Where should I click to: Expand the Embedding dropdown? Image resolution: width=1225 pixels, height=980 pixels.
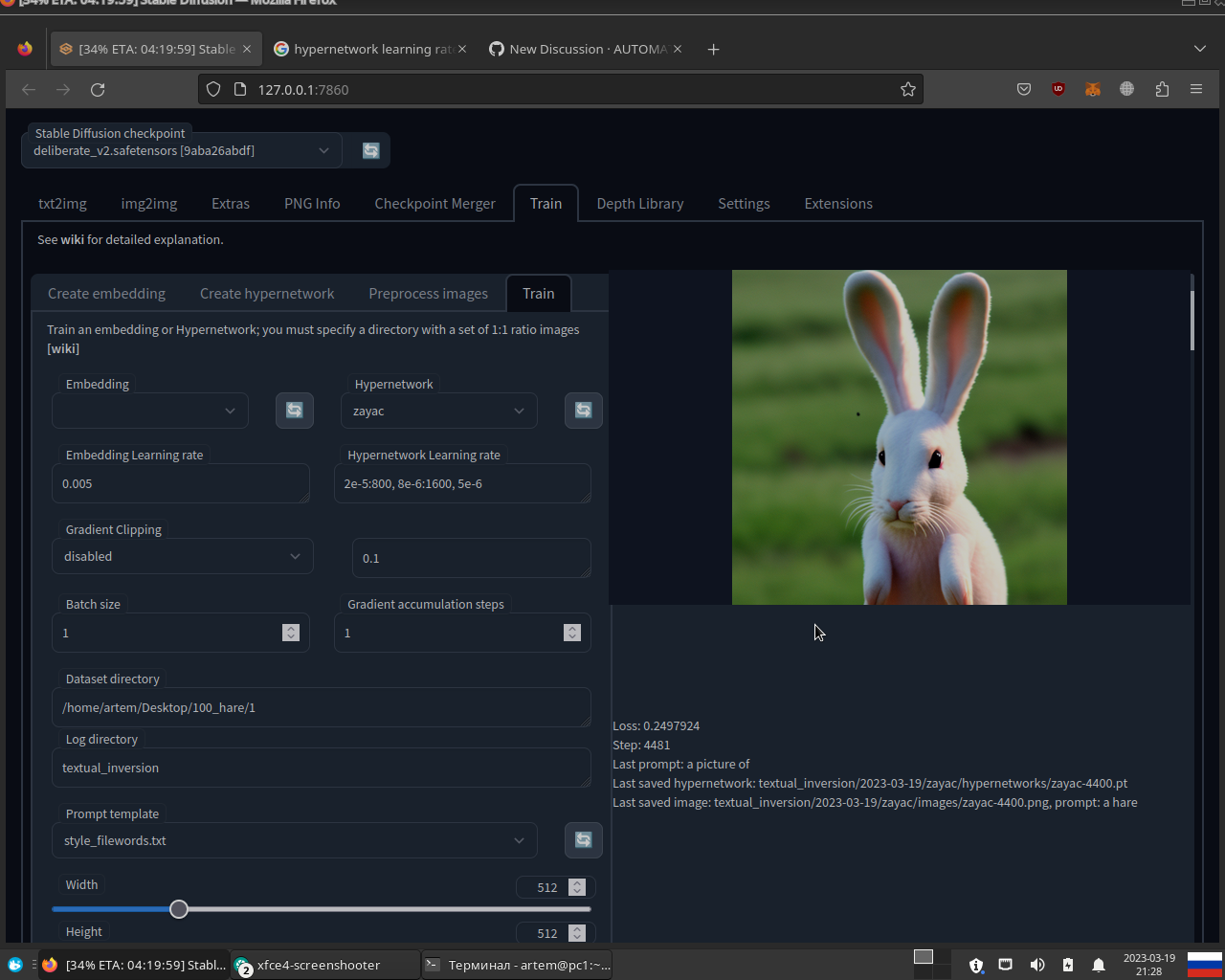point(150,411)
